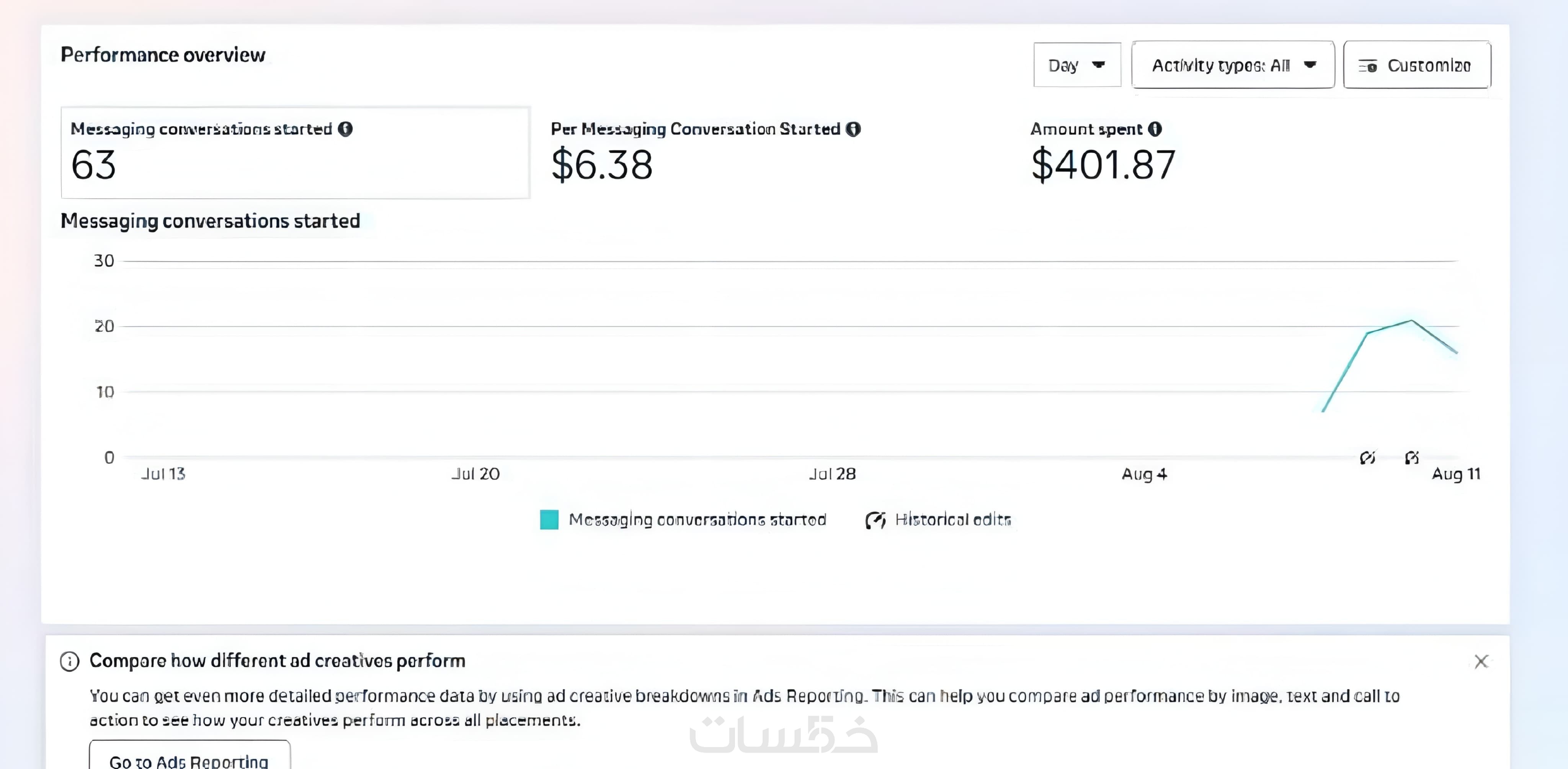The width and height of the screenshot is (1568, 769).
Task: Click info icon beside Messaging conversations started
Action: coord(345,129)
